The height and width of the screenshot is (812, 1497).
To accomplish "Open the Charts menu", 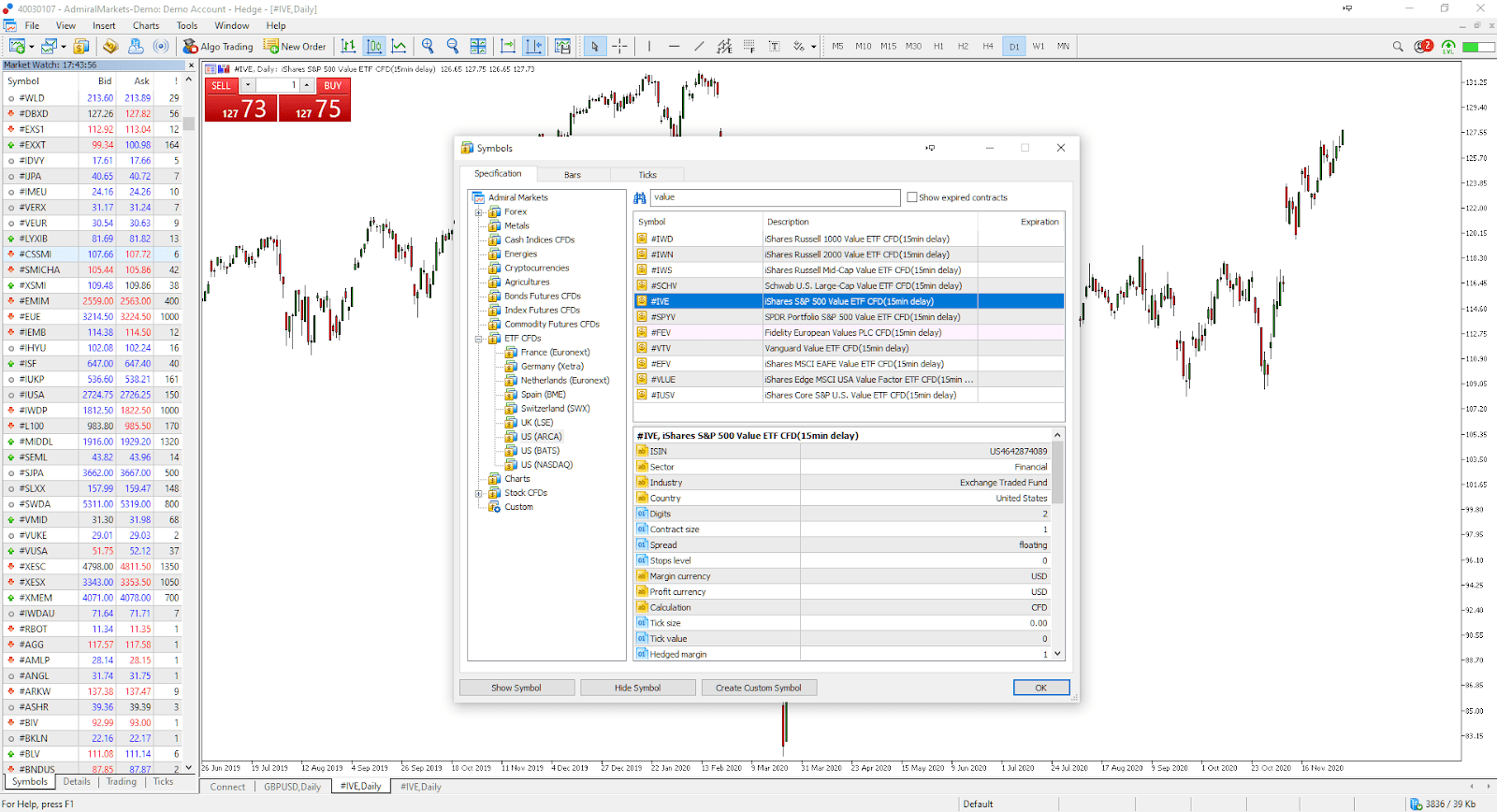I will point(146,25).
